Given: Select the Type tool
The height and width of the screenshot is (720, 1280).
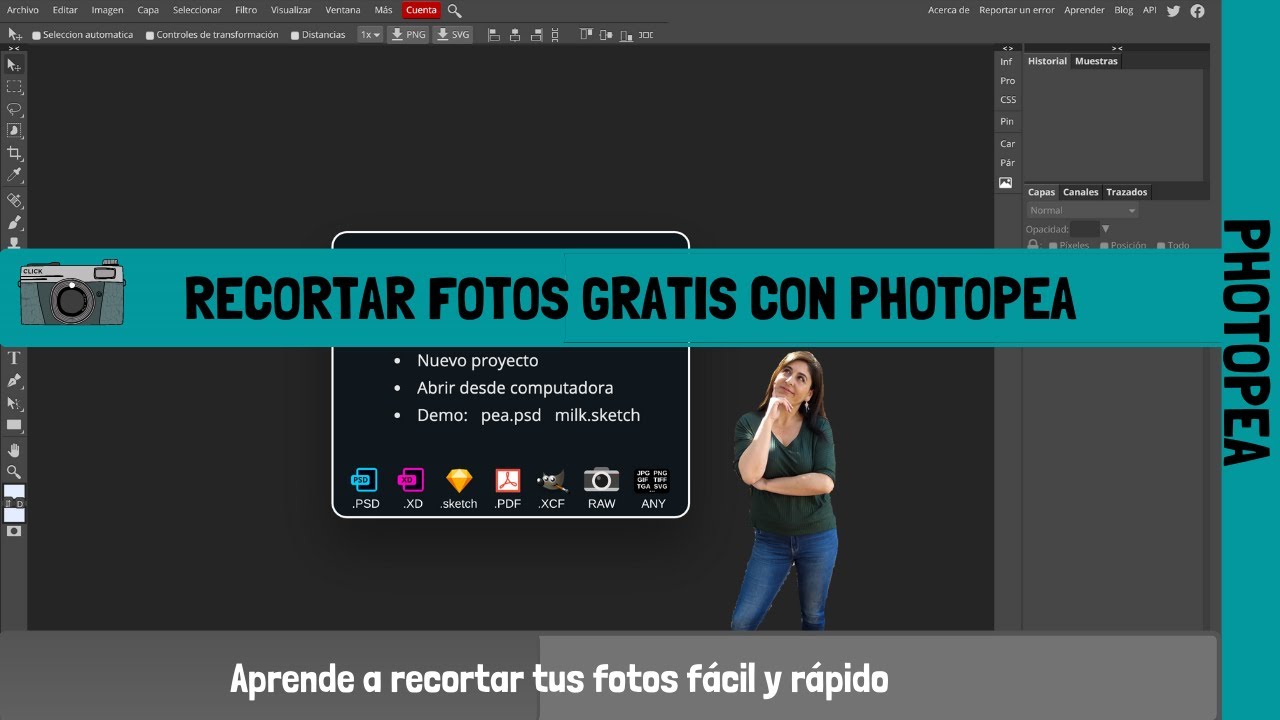Looking at the screenshot, I should pos(14,358).
